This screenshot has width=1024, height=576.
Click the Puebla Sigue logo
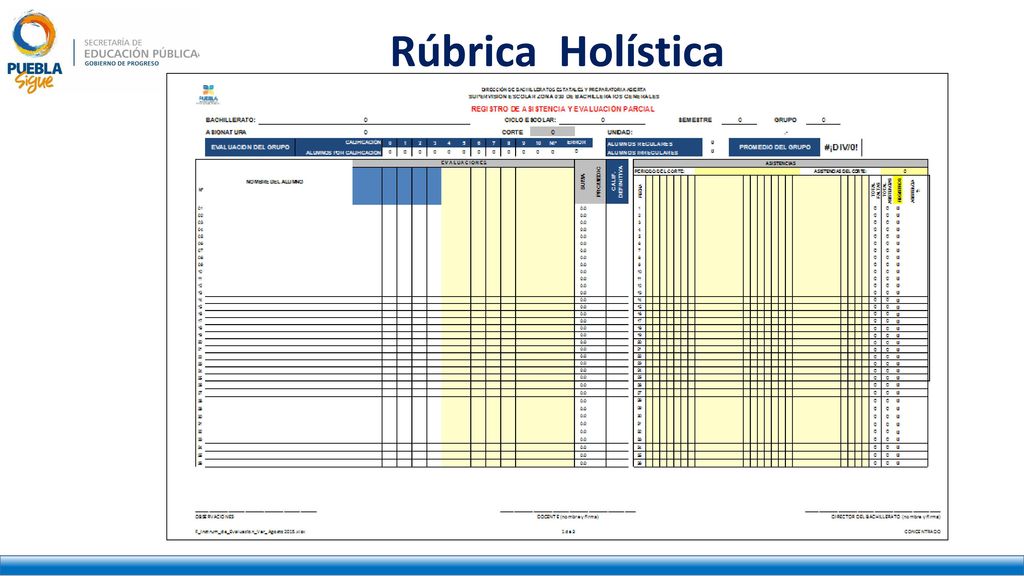(35, 52)
